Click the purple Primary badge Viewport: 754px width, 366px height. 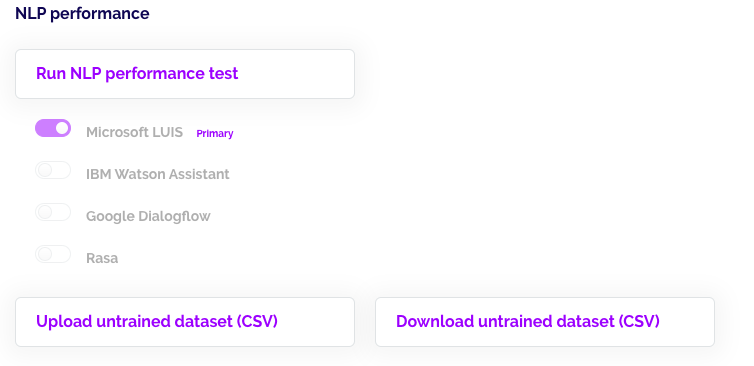[215, 134]
